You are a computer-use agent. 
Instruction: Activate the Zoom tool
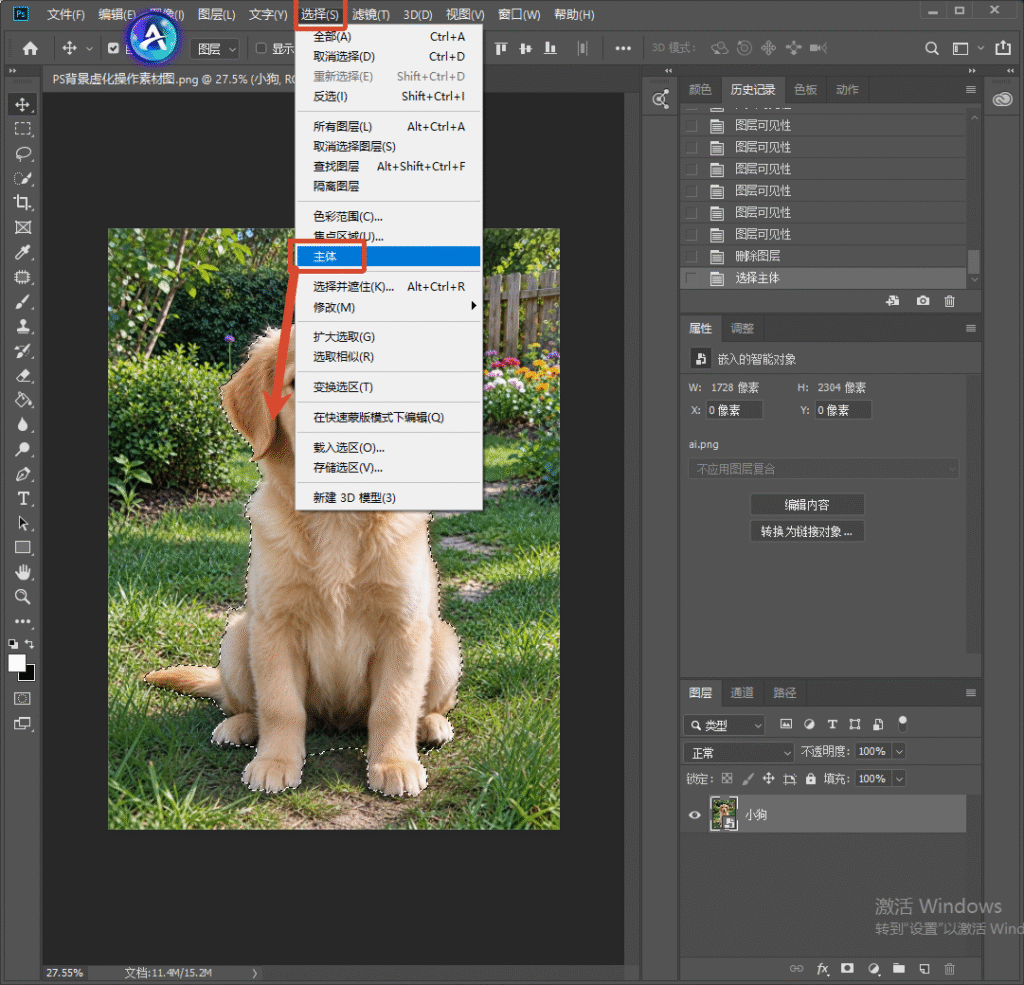[23, 596]
